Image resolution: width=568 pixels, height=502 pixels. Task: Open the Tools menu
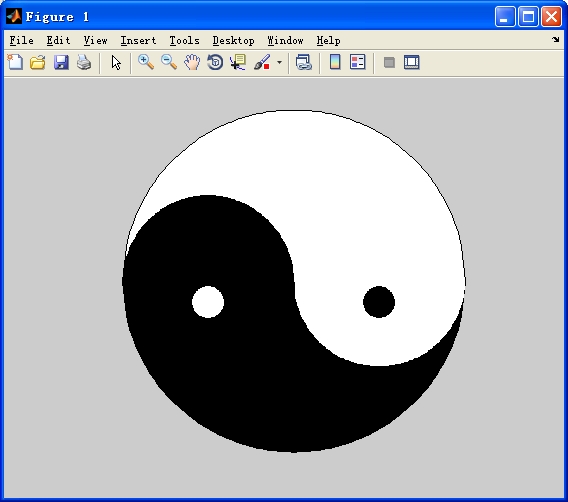(184, 41)
